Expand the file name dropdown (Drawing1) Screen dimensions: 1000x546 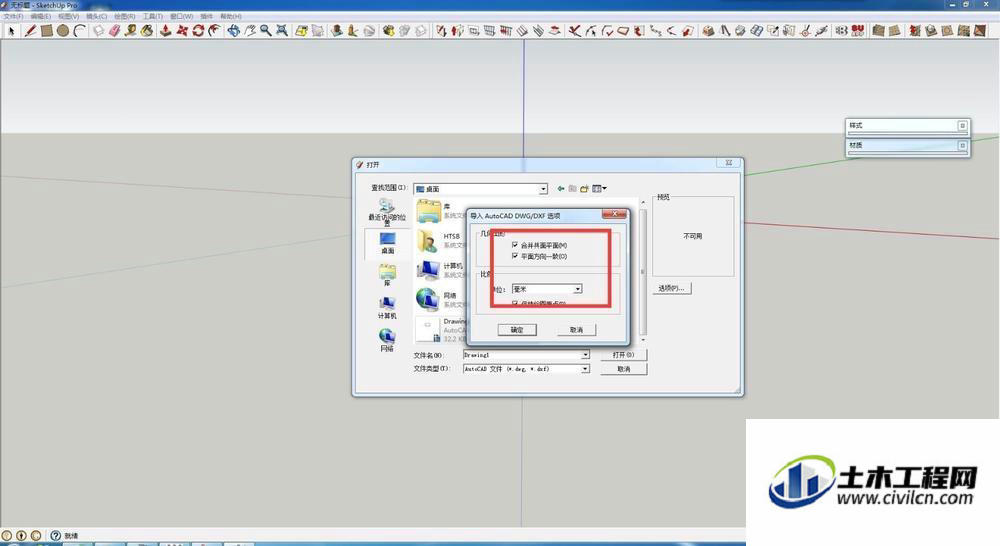click(x=585, y=355)
